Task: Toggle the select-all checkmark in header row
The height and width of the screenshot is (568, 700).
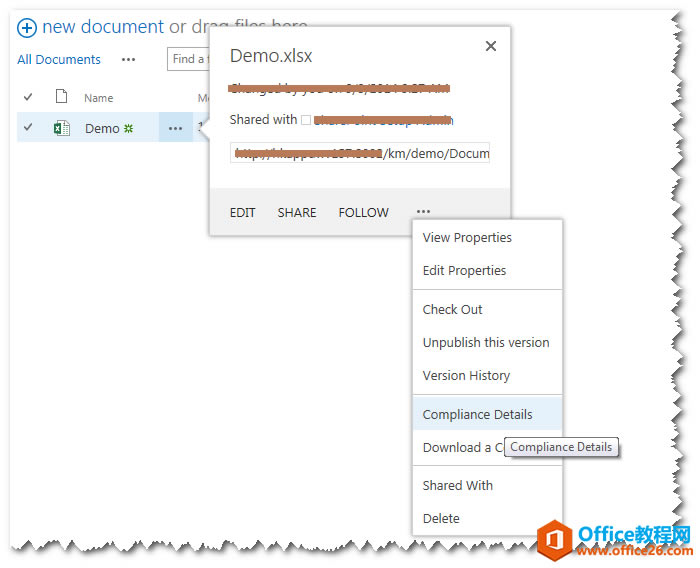Action: point(28,96)
